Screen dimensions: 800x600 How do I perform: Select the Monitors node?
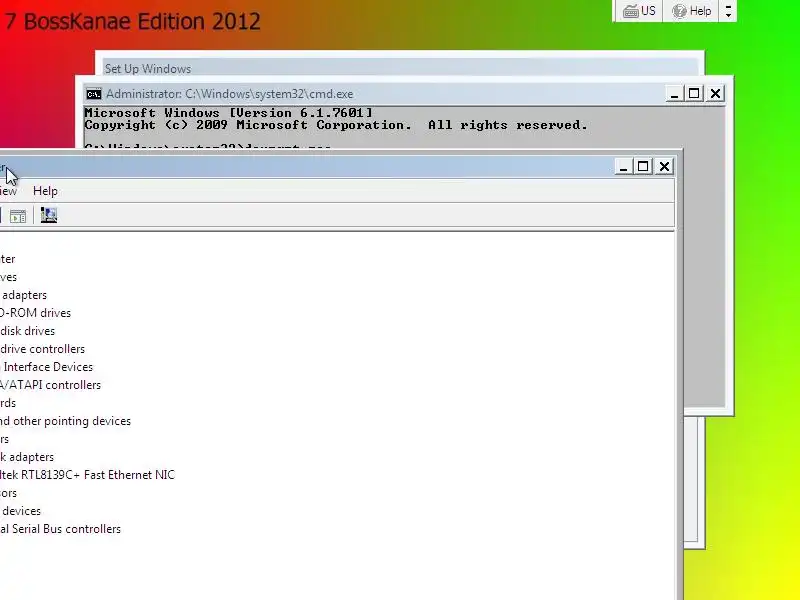[x=5, y=439]
